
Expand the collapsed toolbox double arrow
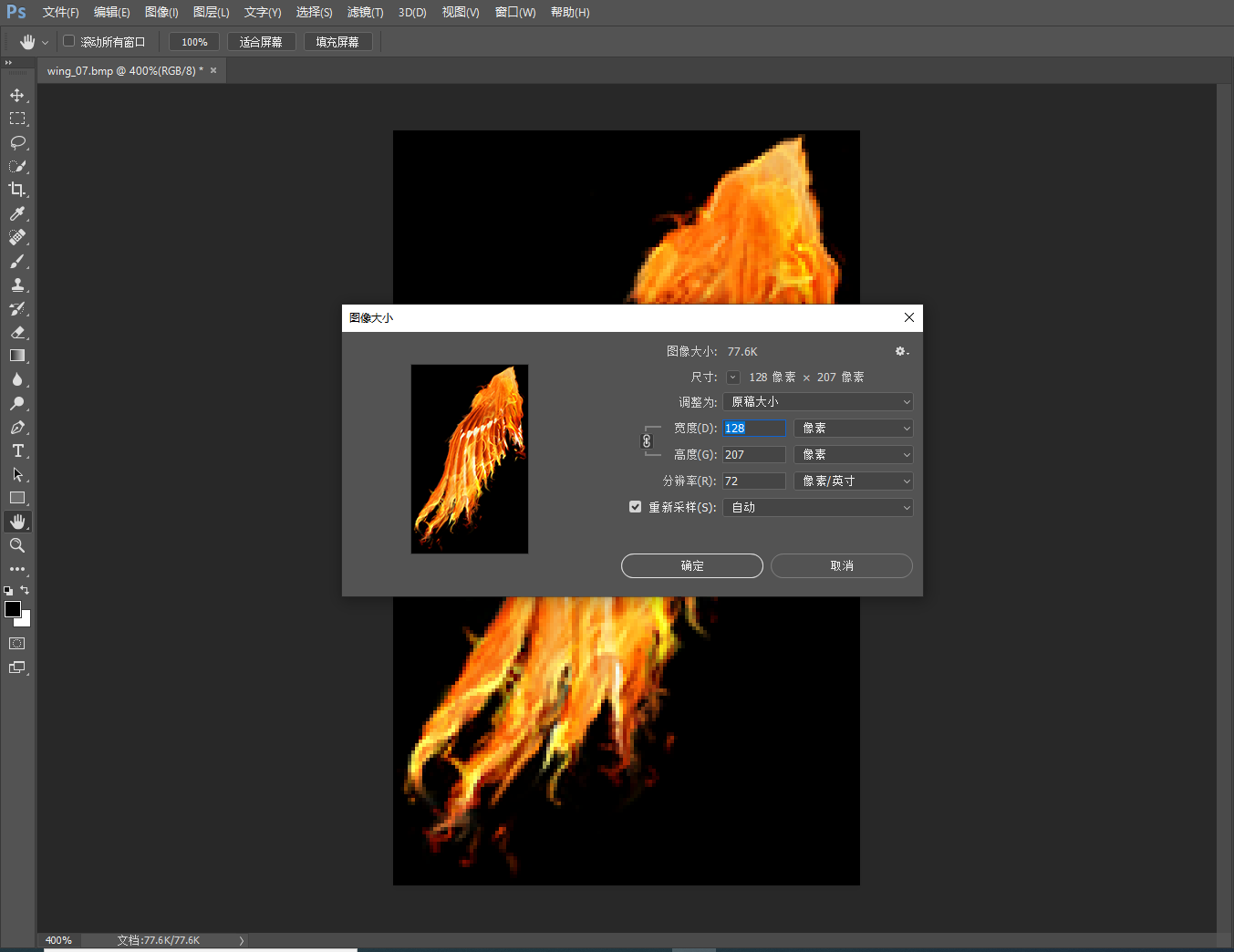8,63
